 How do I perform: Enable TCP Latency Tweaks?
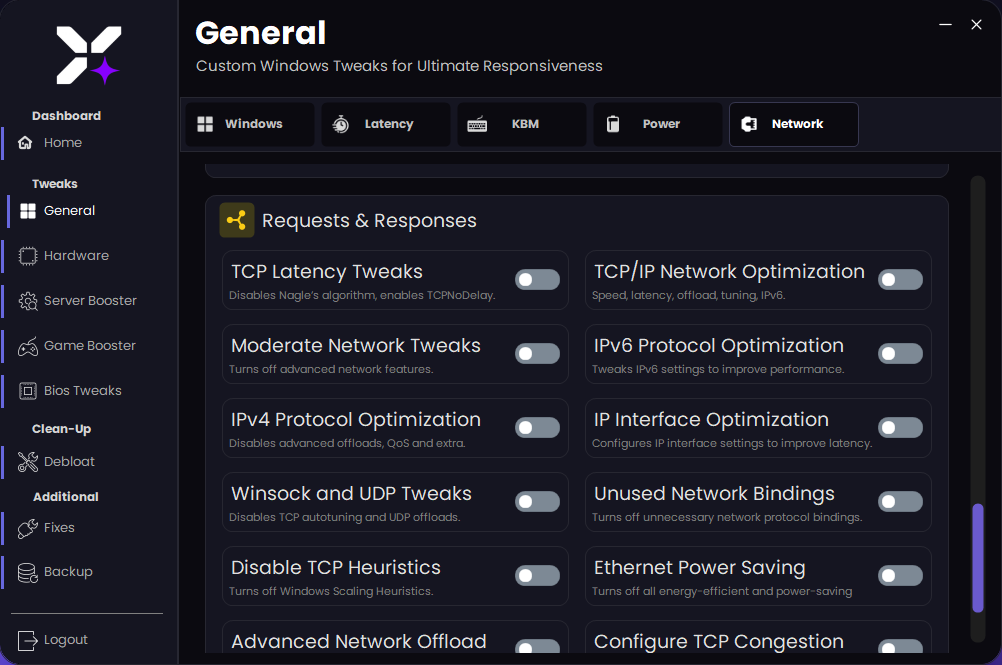point(537,279)
